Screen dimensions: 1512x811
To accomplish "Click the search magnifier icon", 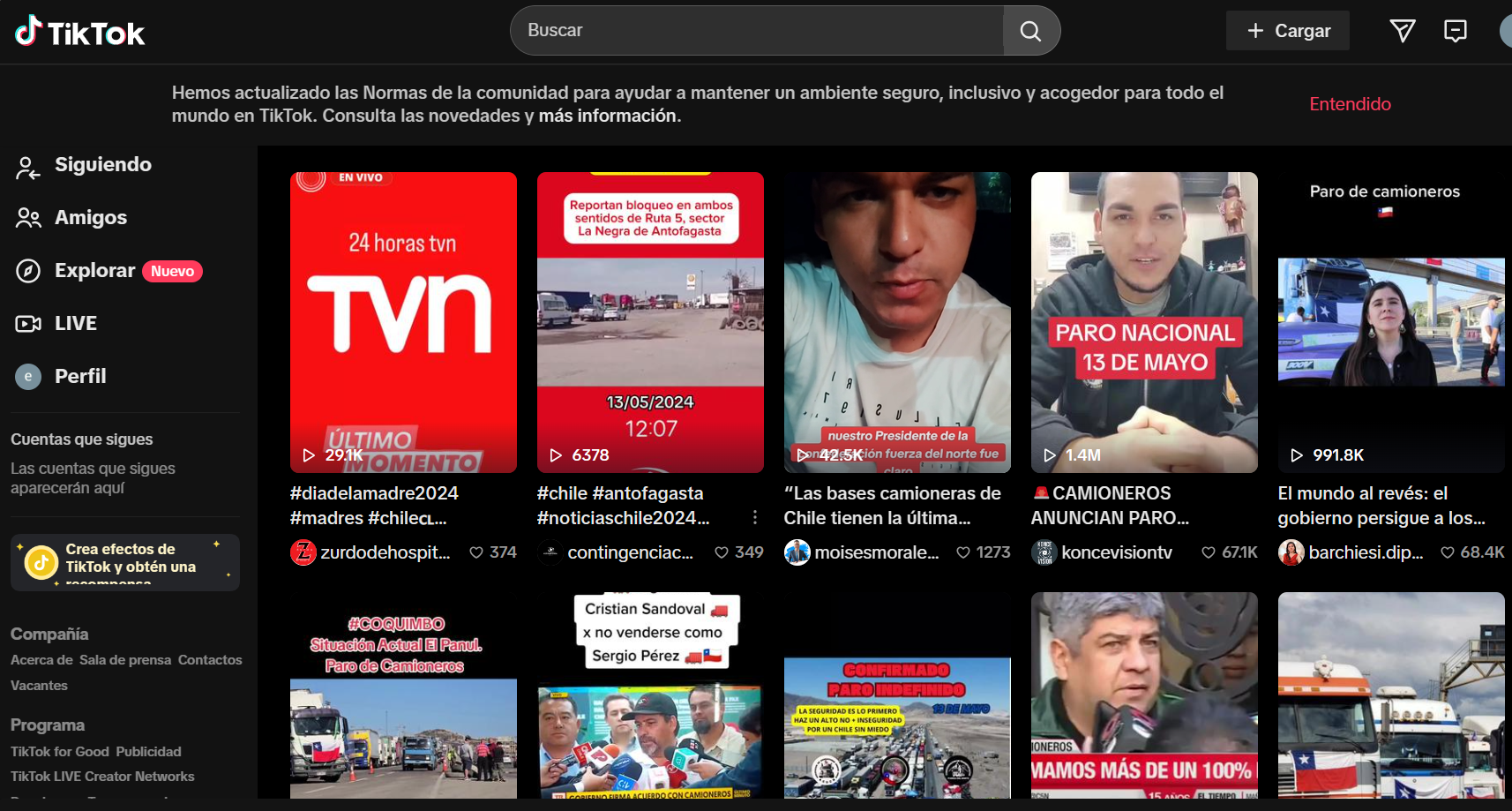I will point(1030,31).
